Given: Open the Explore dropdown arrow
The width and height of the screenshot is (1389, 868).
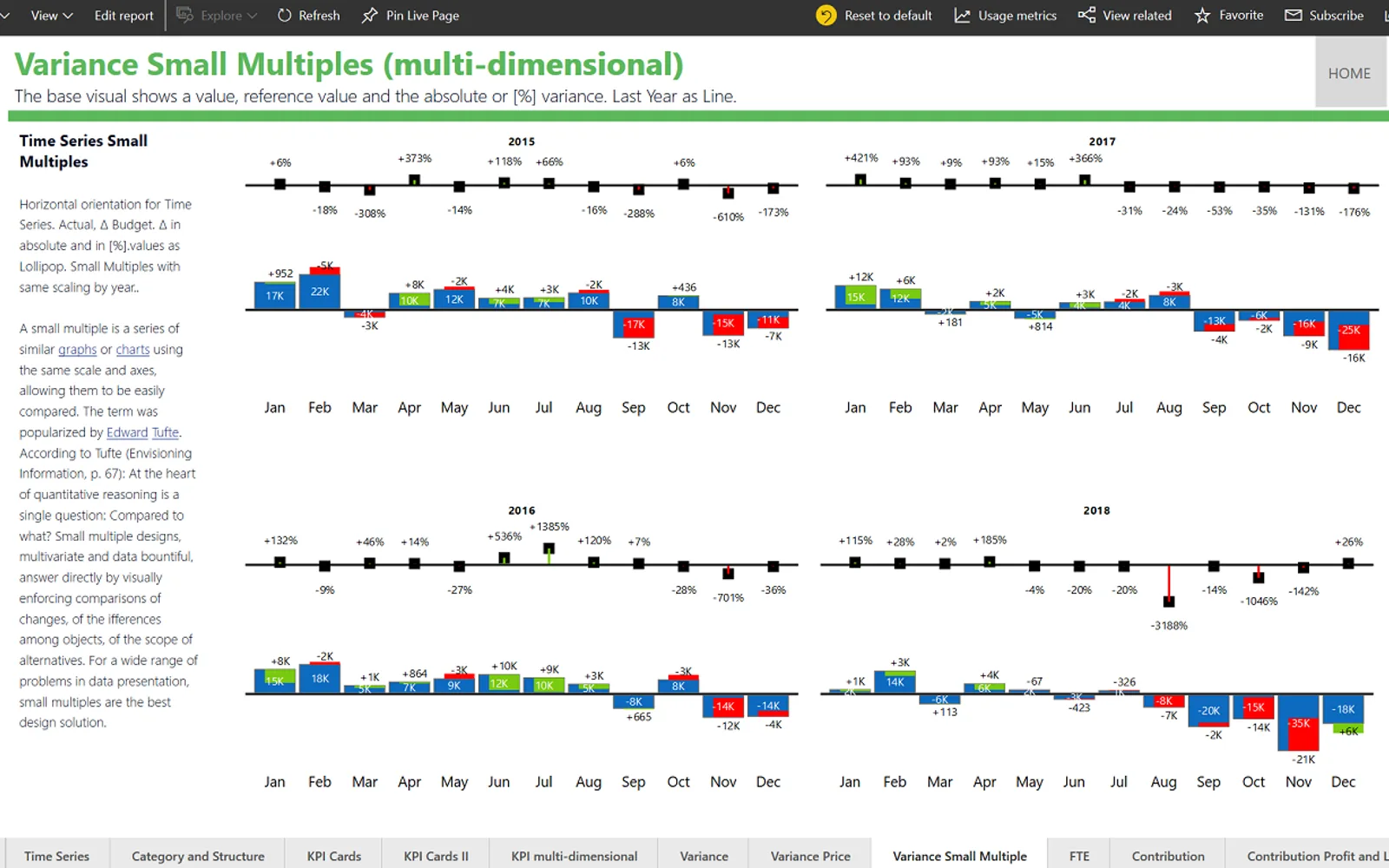Looking at the screenshot, I should (252, 16).
